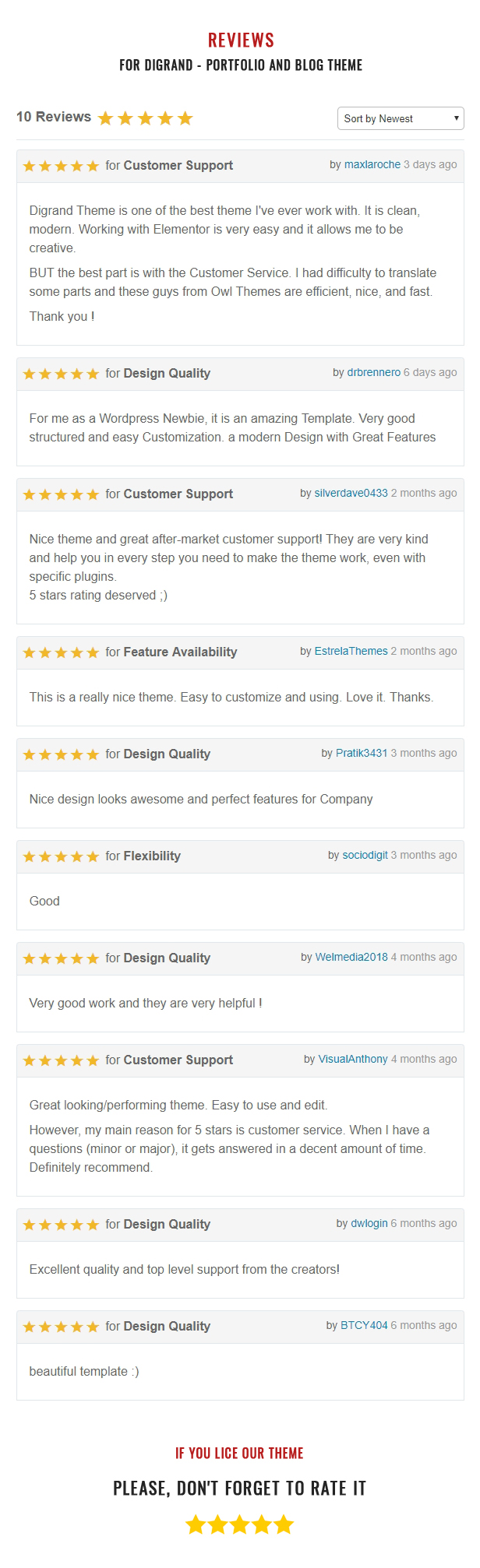View Welmedia2018's profile
The width and height of the screenshot is (480, 1568).
coord(351,957)
